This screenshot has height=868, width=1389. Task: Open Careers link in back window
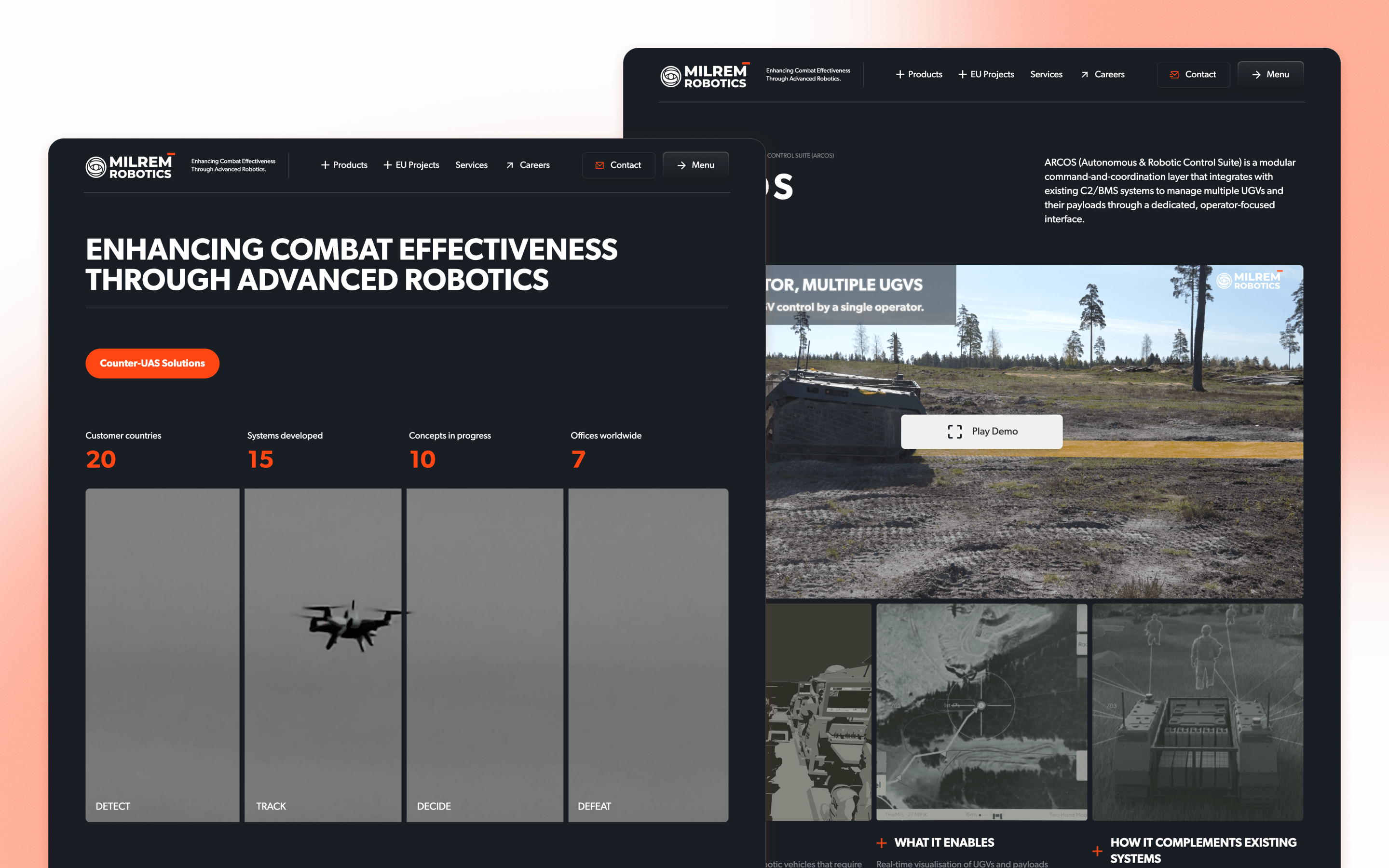click(x=1103, y=75)
